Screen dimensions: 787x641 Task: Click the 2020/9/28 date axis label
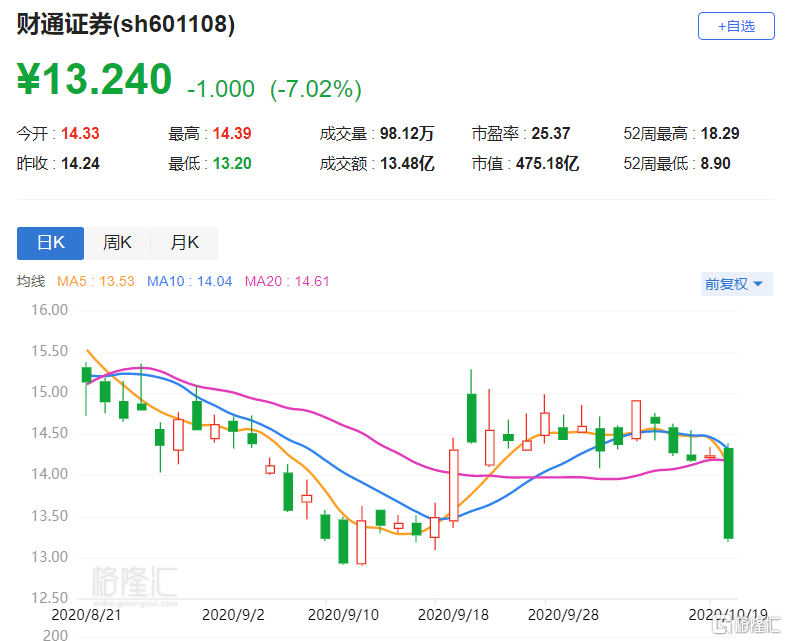coord(563,615)
